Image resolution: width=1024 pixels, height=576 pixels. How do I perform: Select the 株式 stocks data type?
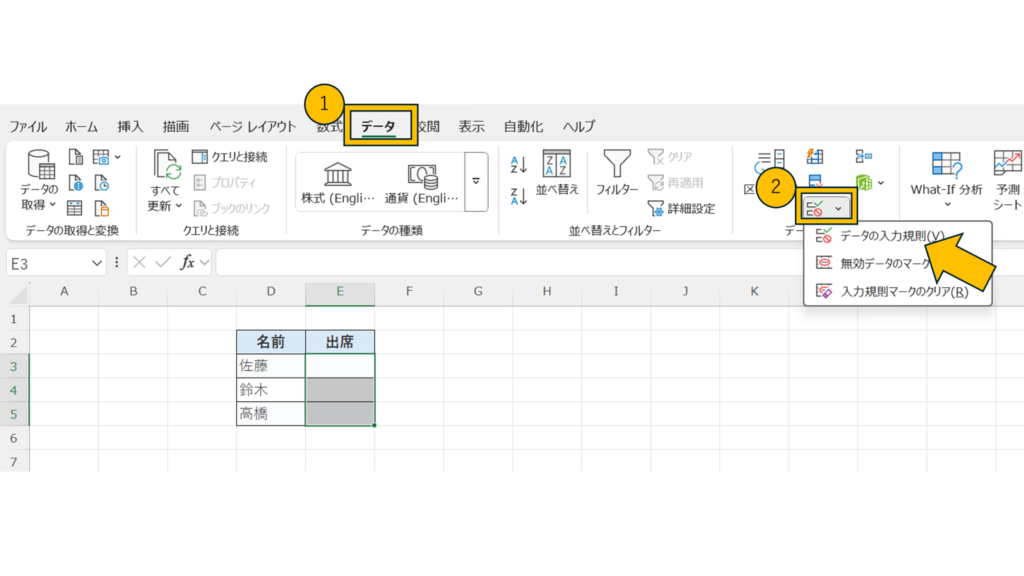(x=337, y=182)
